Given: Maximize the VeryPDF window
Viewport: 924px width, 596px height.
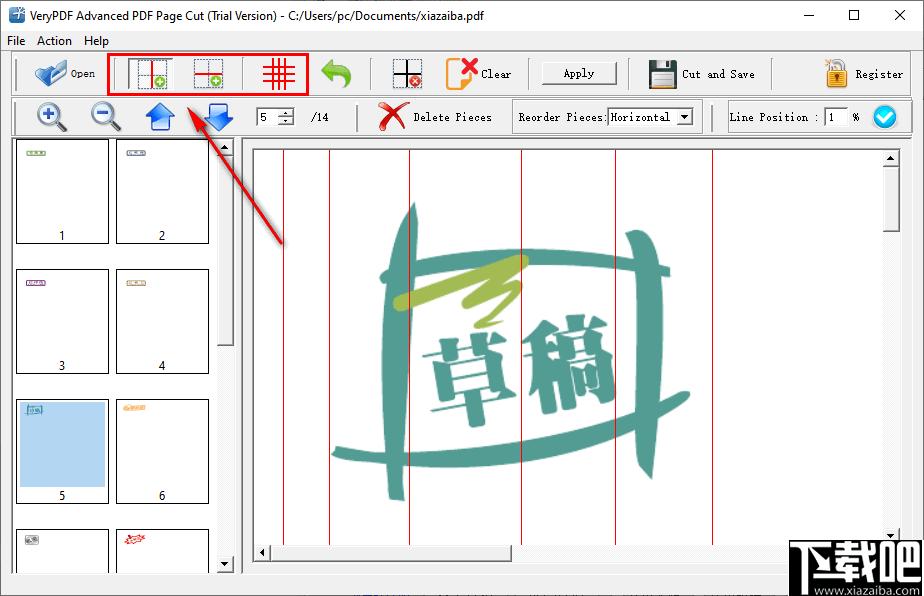Looking at the screenshot, I should tap(854, 15).
